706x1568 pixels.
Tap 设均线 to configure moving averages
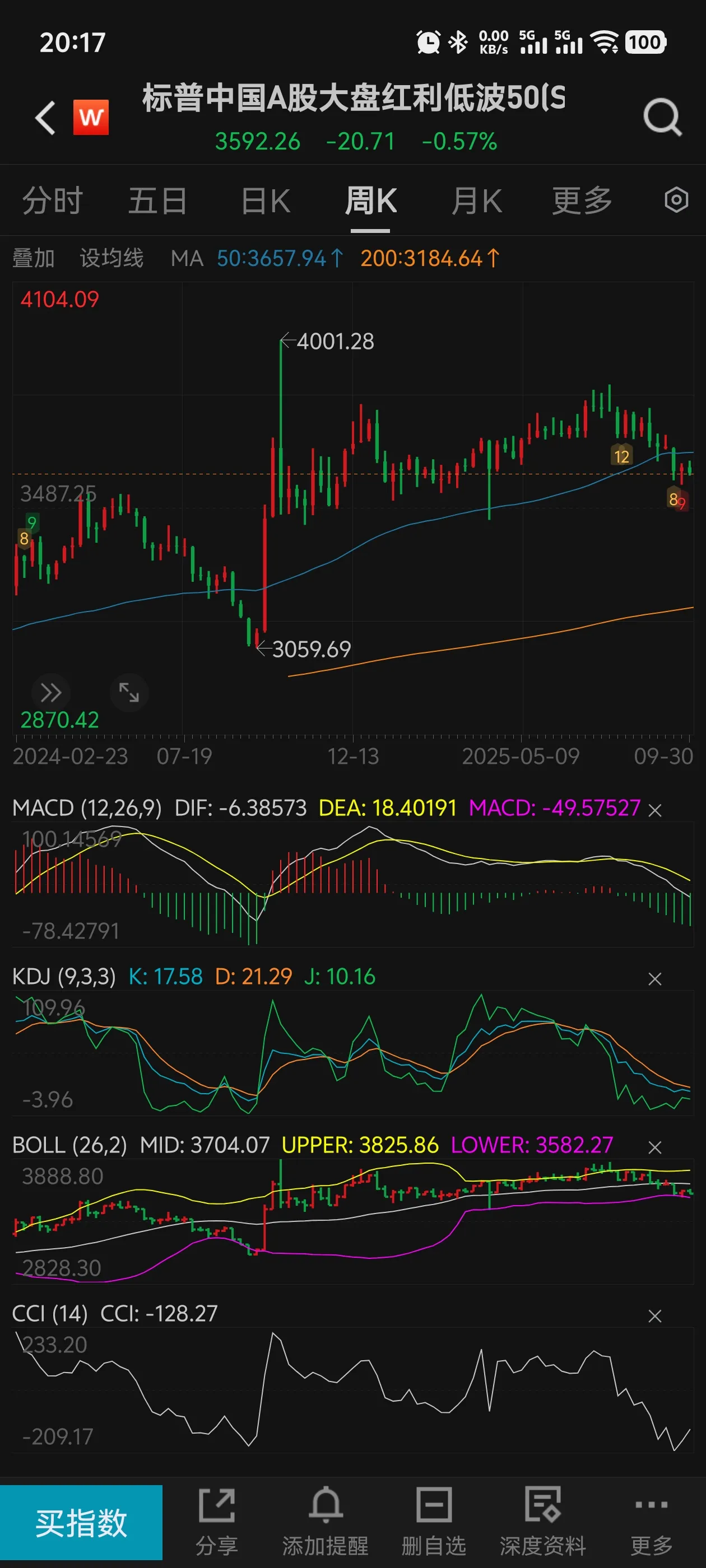[112, 258]
